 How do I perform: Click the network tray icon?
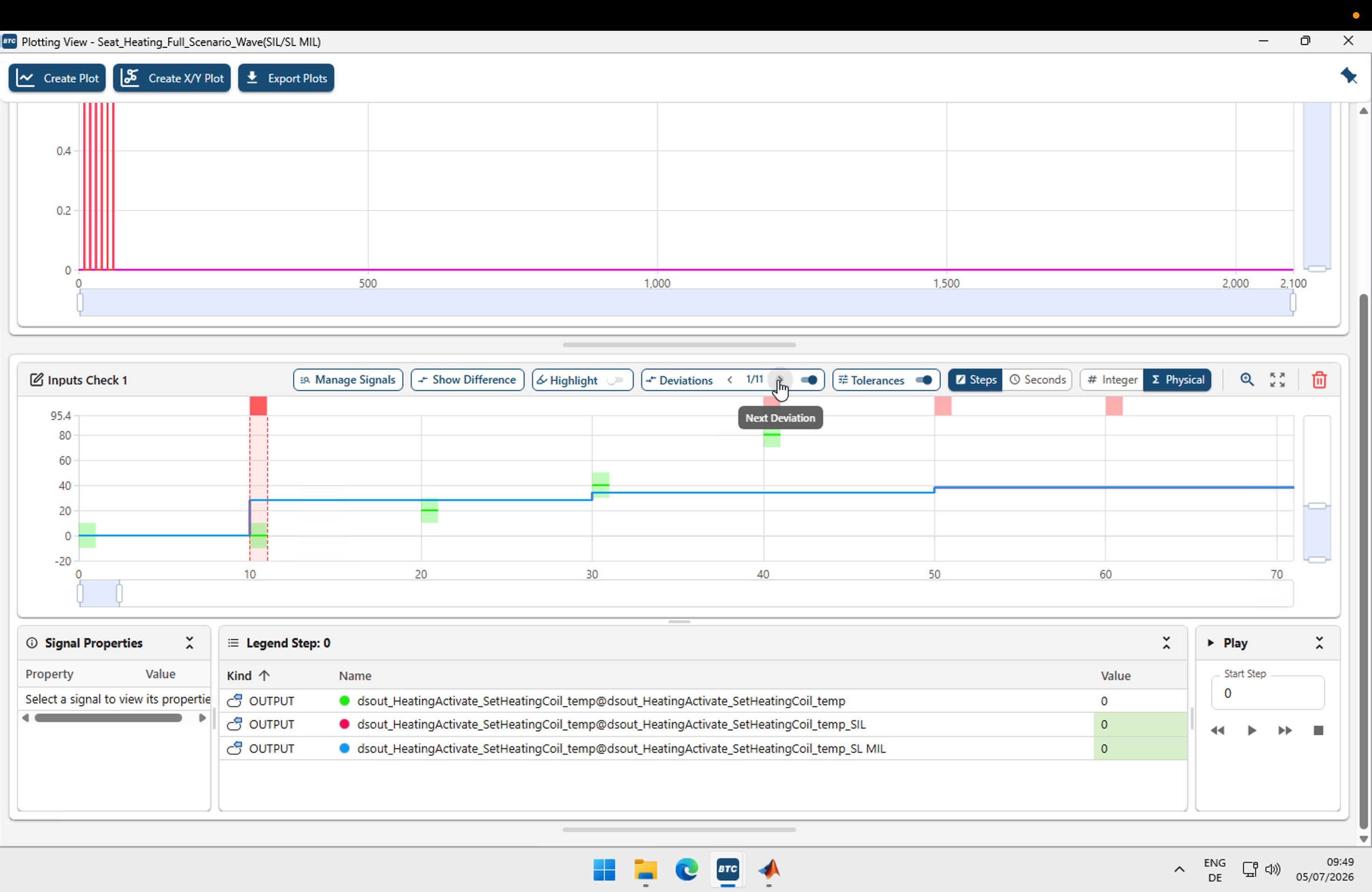pyautogui.click(x=1250, y=870)
